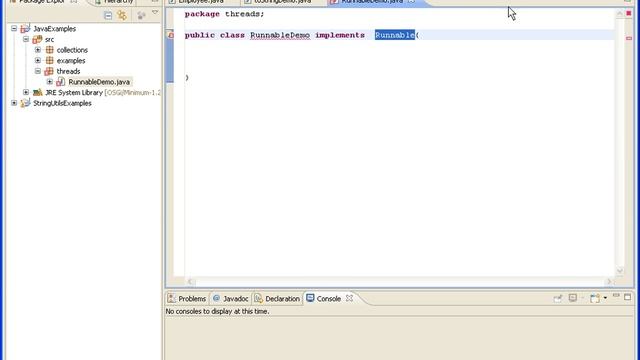Switch to the Javadoc tab
This screenshot has height=360, width=640.
pos(231,299)
